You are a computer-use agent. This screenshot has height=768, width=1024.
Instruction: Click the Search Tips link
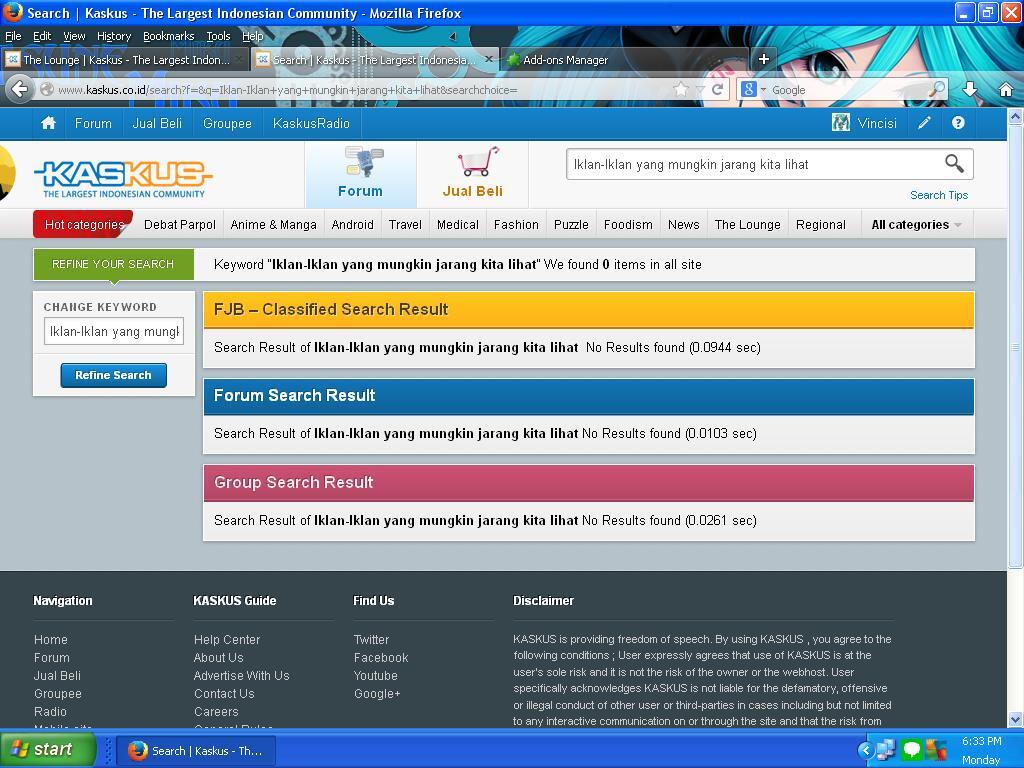pyautogui.click(x=938, y=195)
